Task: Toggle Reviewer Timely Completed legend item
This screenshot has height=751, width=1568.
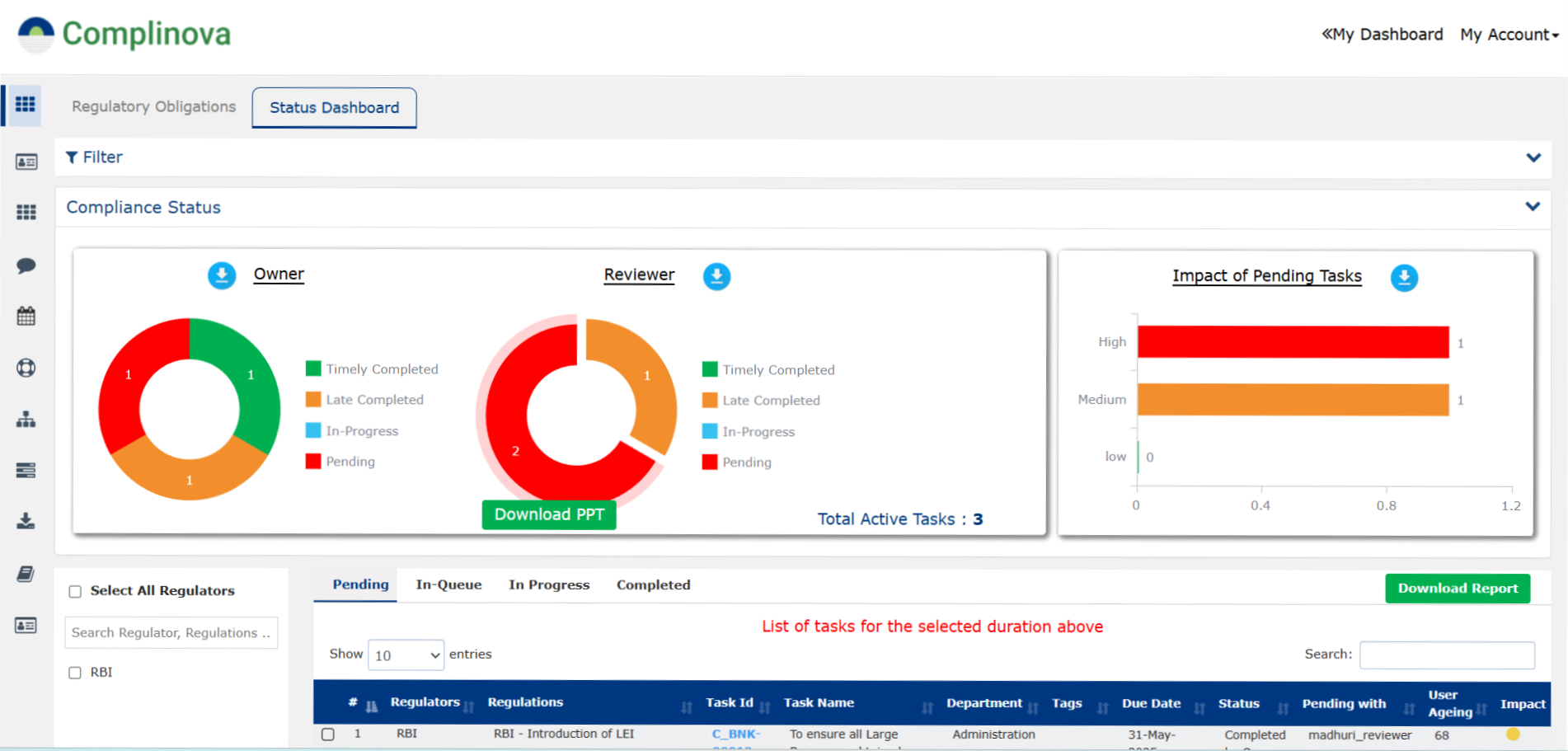Action: pos(768,369)
